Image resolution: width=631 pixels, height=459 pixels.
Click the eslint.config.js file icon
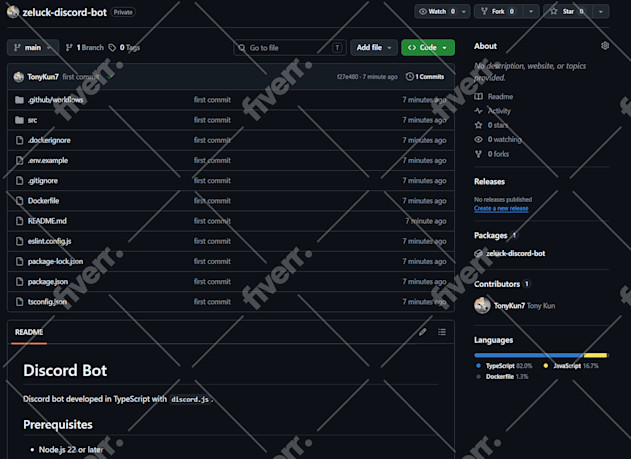coord(19,241)
